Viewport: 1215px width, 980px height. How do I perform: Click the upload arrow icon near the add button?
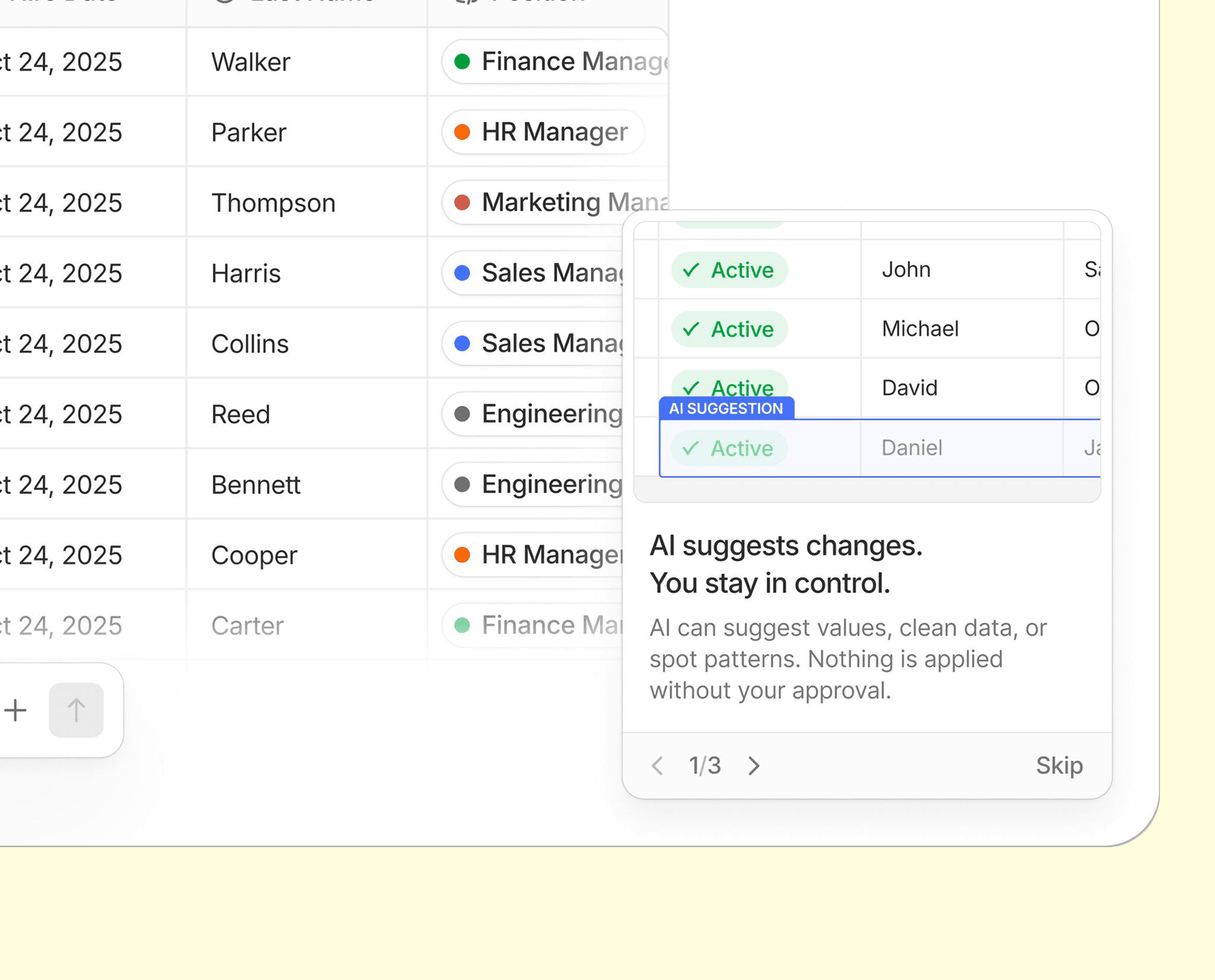[x=76, y=709]
